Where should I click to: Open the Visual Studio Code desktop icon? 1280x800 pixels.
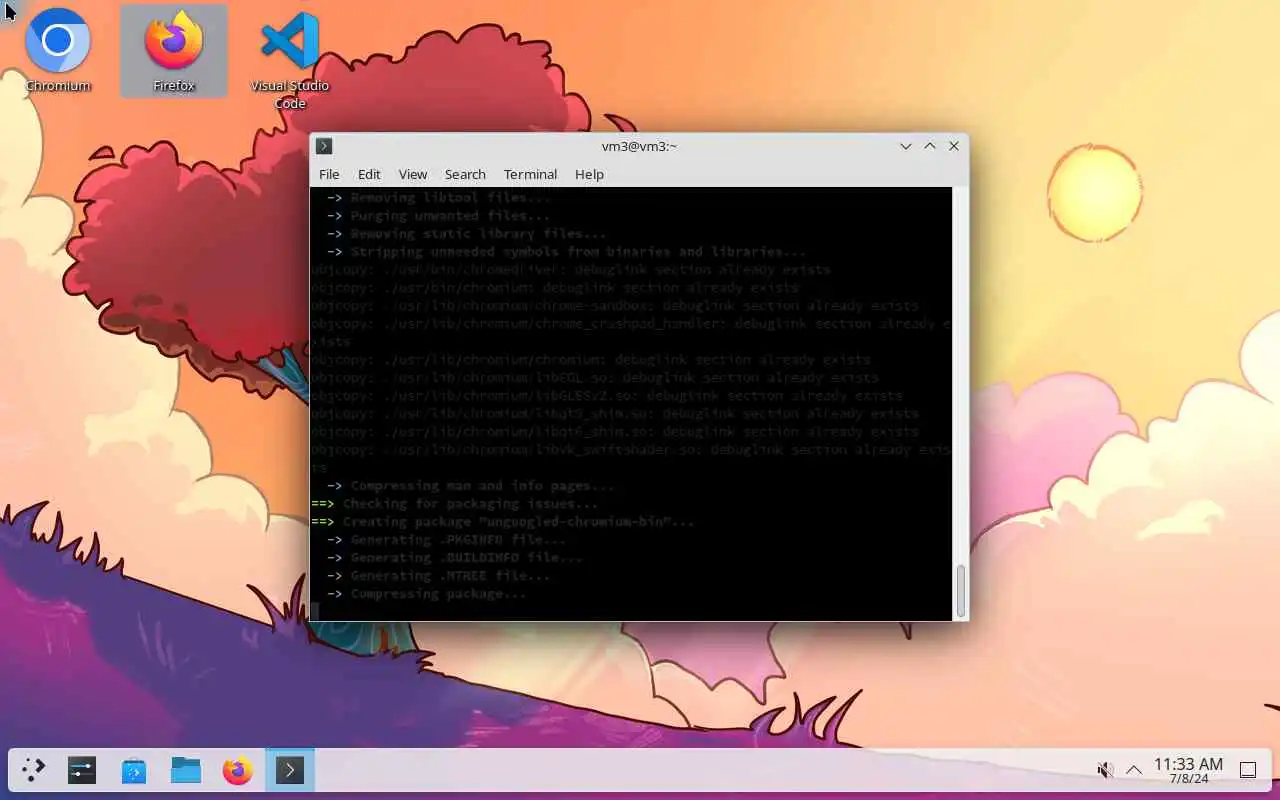coord(290,58)
